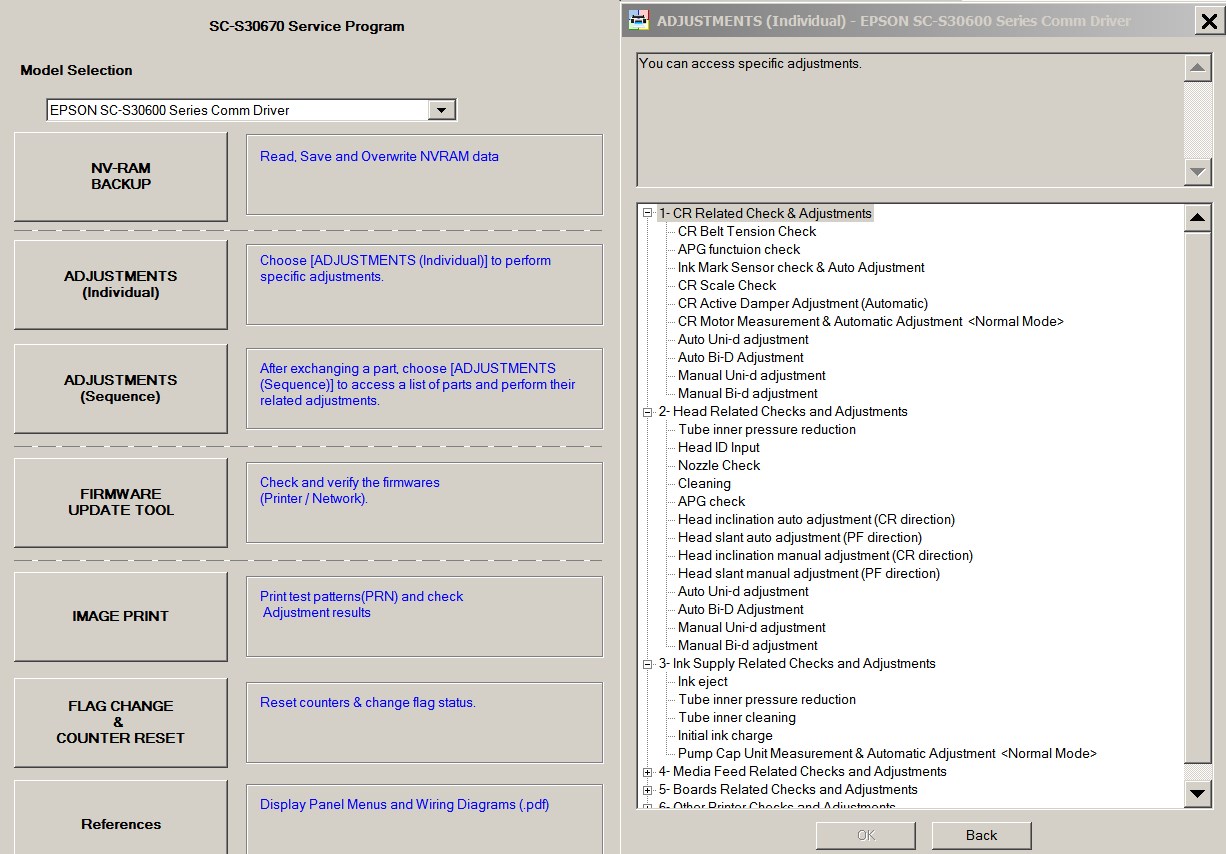This screenshot has width=1226, height=854.
Task: Open the References button
Action: click(x=121, y=818)
